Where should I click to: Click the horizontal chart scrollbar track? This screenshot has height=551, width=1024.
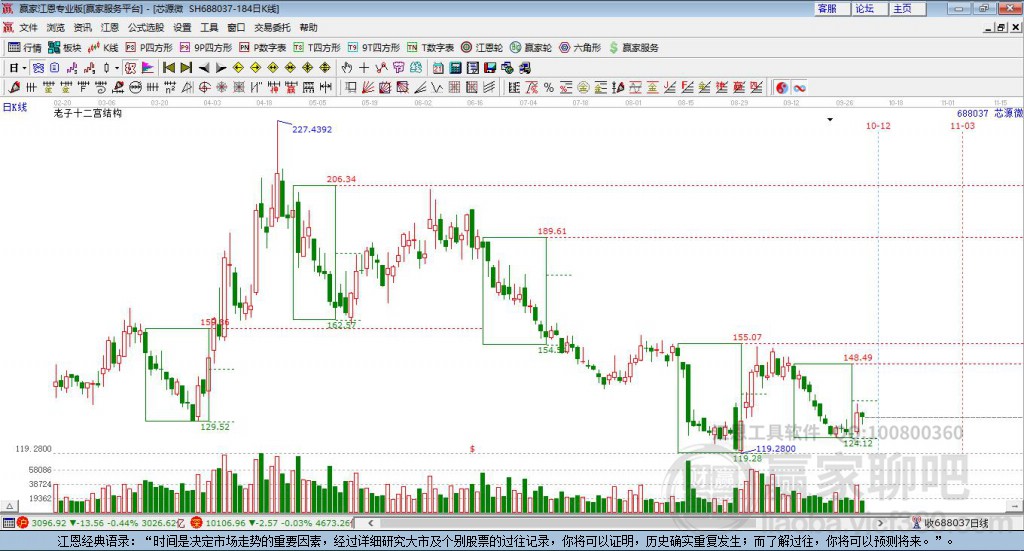click(625, 523)
